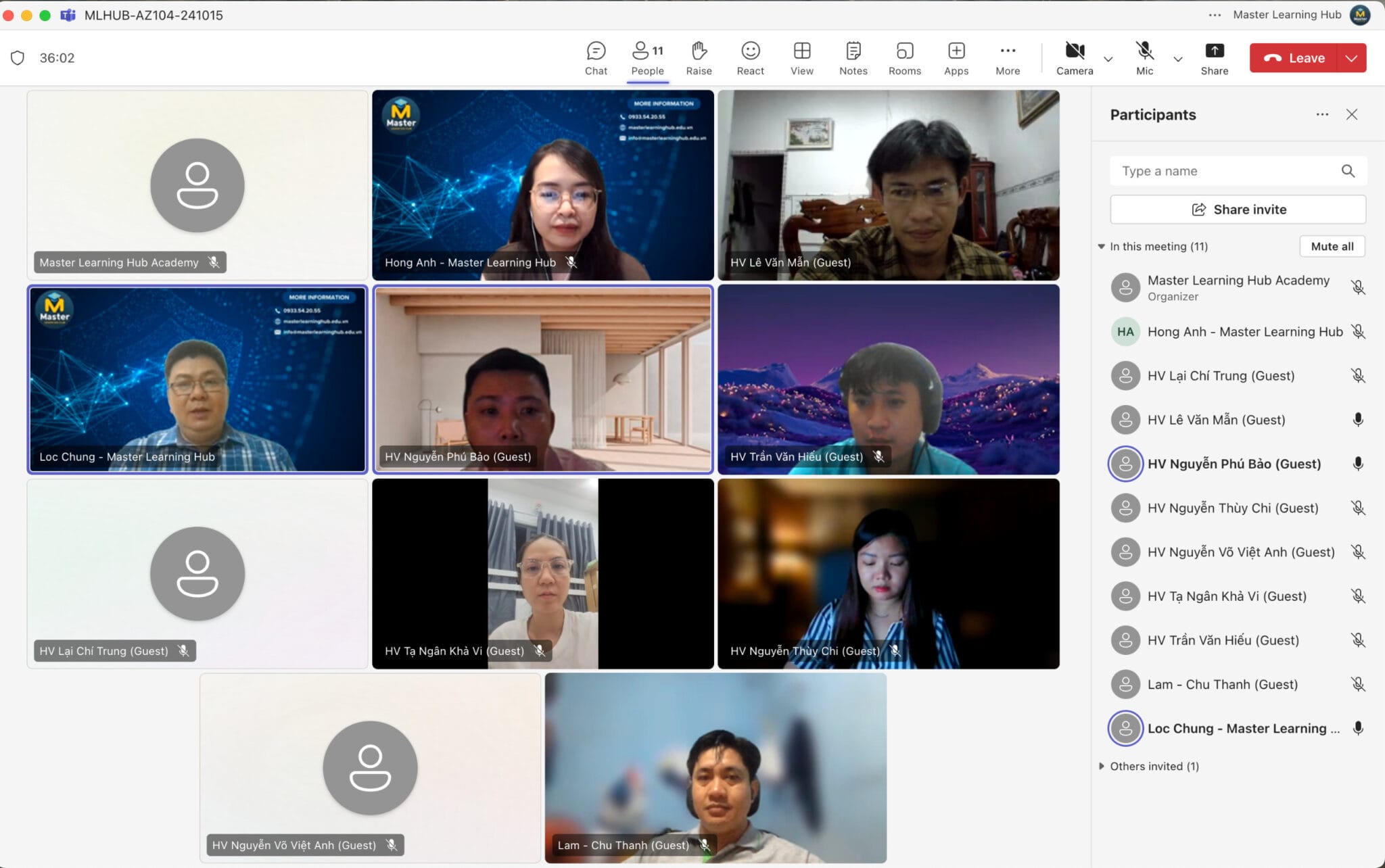Raise your hand in the meeting
This screenshot has width=1385, height=868.
pyautogui.click(x=699, y=57)
